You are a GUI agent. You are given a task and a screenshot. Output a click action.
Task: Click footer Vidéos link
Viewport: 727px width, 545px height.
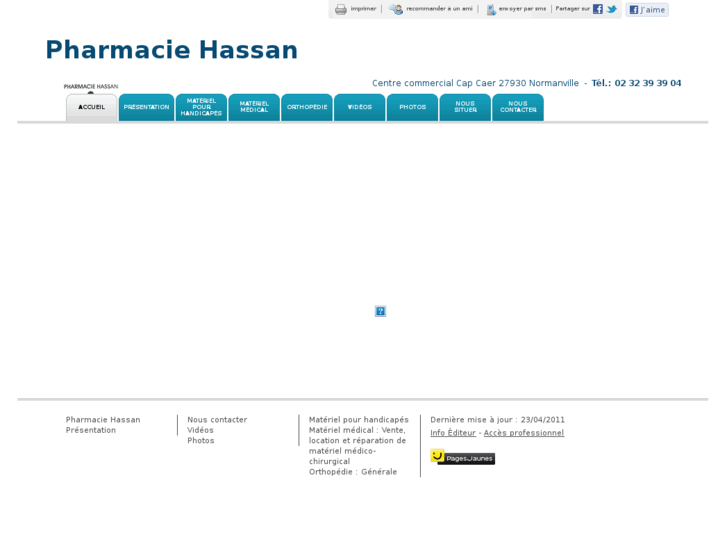coord(200,430)
